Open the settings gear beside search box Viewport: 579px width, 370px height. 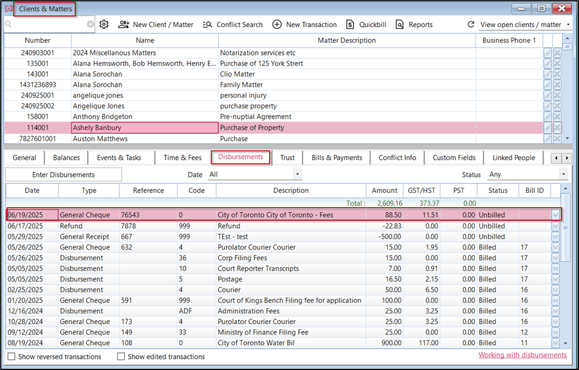104,24
